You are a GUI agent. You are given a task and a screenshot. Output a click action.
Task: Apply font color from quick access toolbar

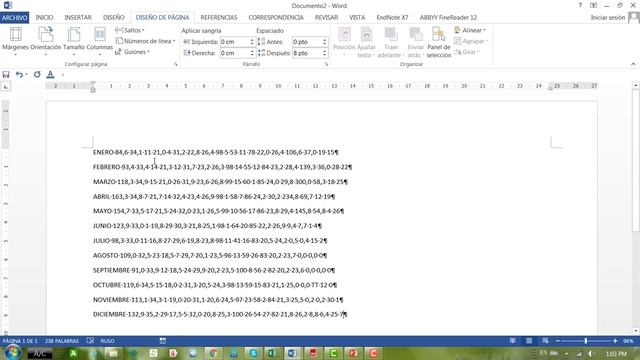[x=50, y=74]
